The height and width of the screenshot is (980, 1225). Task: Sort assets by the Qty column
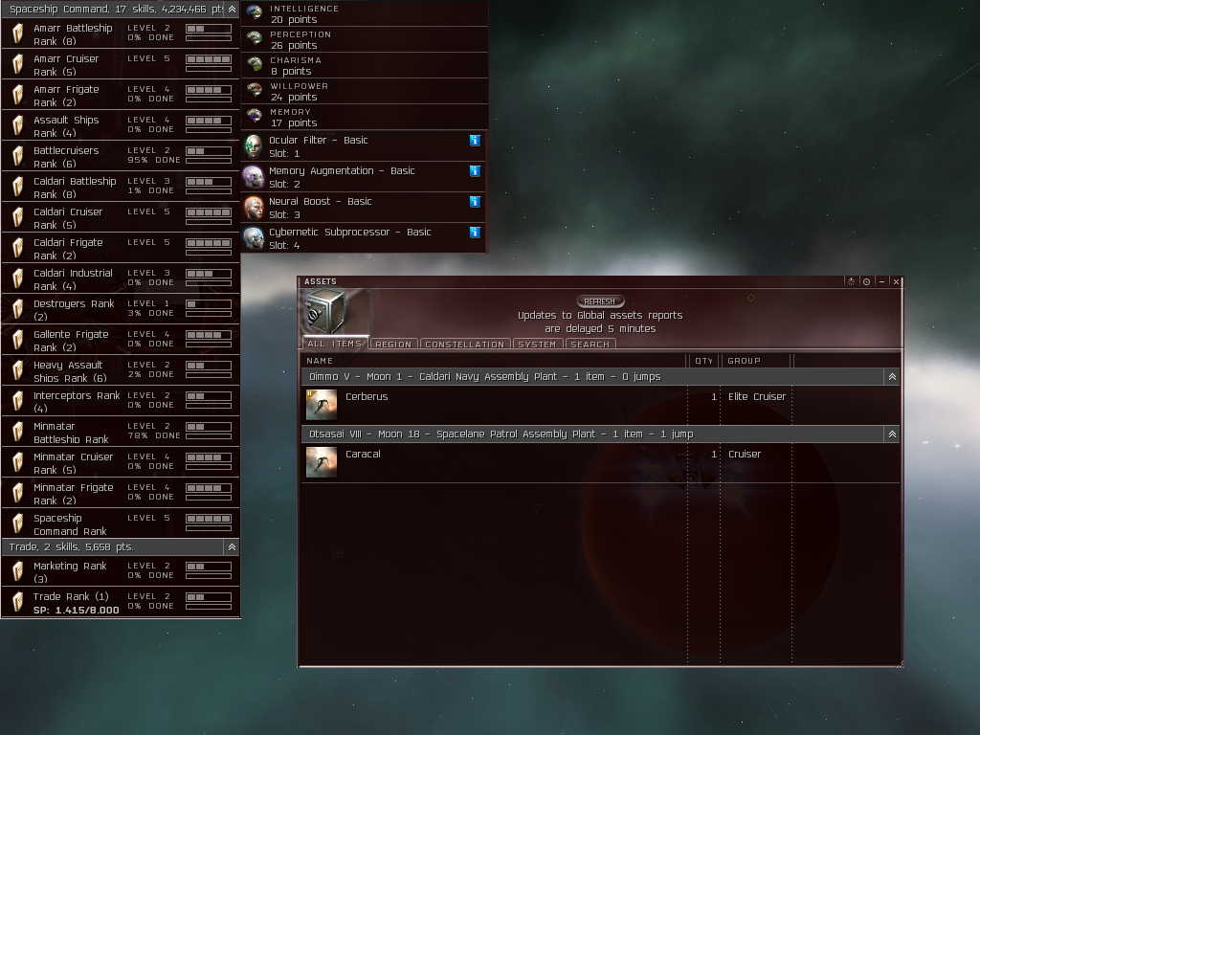coord(704,361)
